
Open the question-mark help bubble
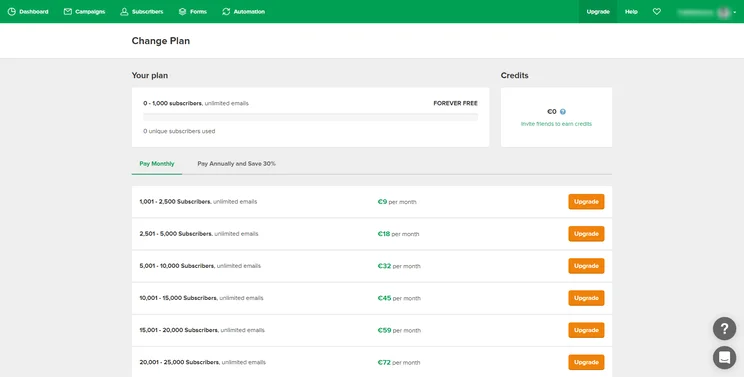pyautogui.click(x=724, y=329)
